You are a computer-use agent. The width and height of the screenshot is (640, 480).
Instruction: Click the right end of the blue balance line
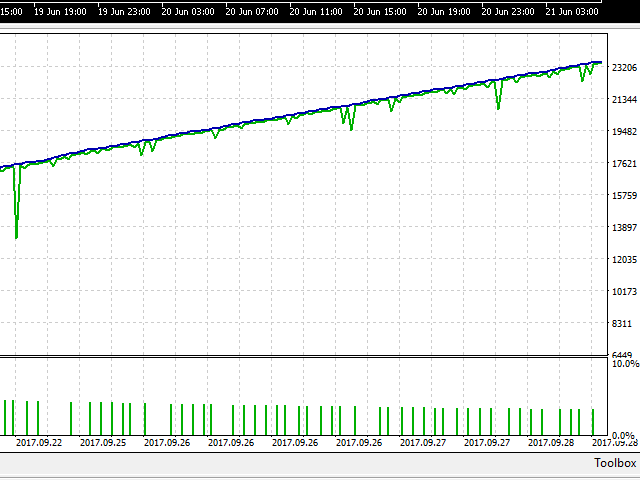[x=599, y=62]
